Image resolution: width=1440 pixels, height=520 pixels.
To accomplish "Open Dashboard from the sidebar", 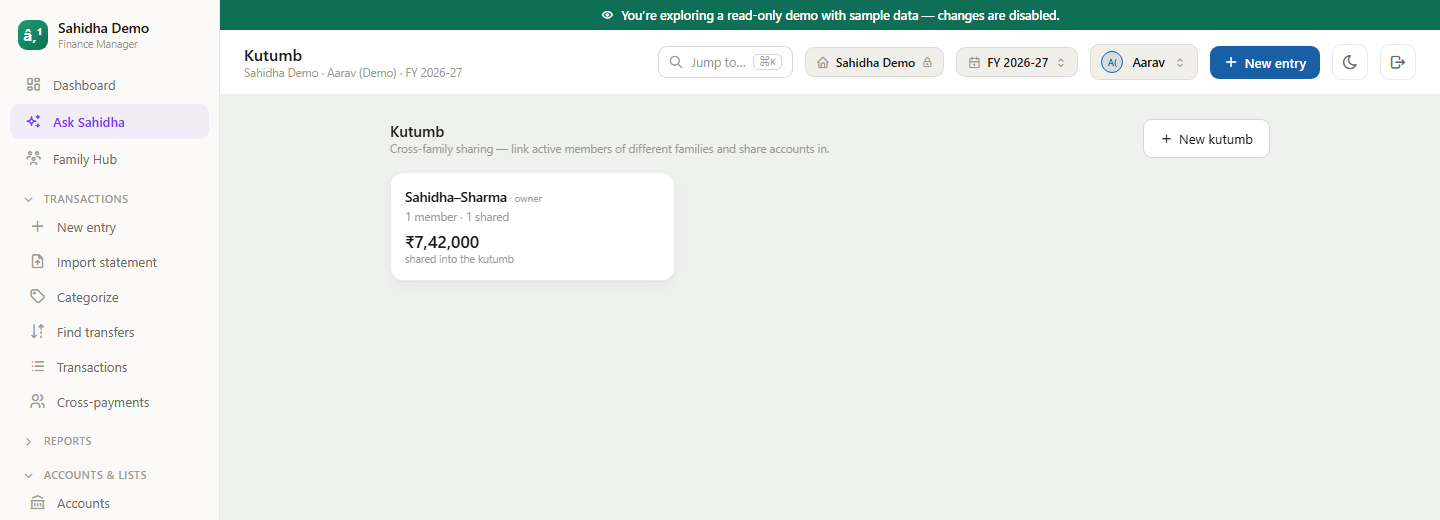I will 110,85.
